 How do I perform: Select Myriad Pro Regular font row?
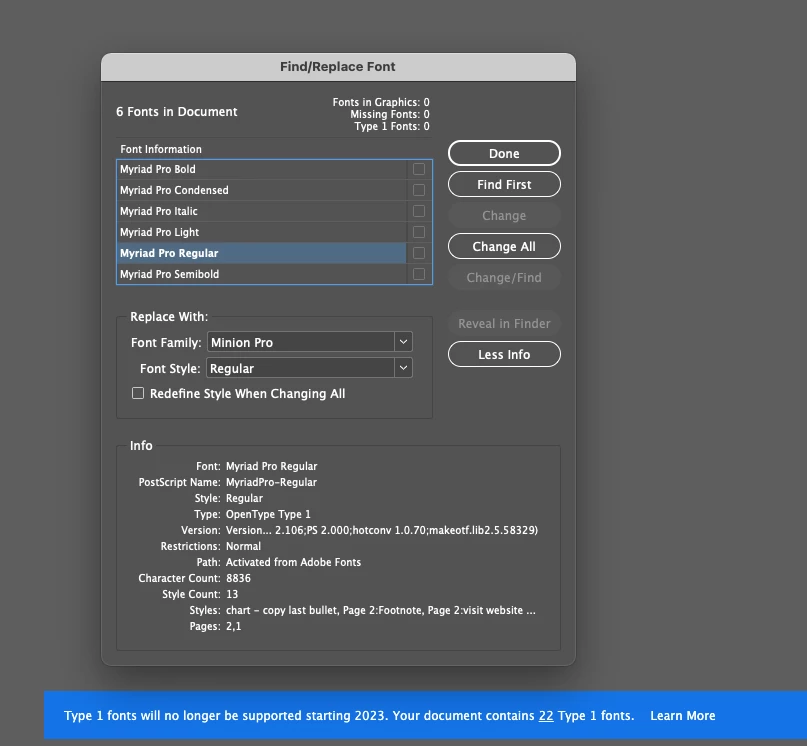(261, 253)
